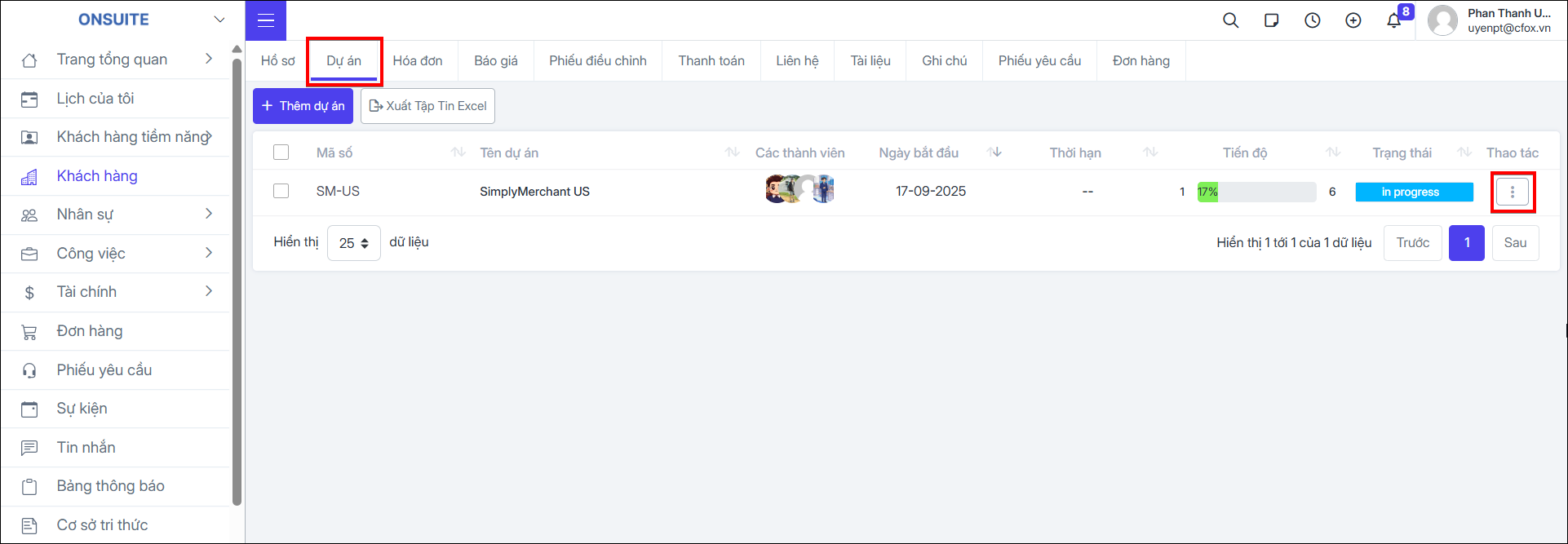Open the 25 rows per page dropdown
Screen dimensions: 1568x544
click(x=354, y=243)
